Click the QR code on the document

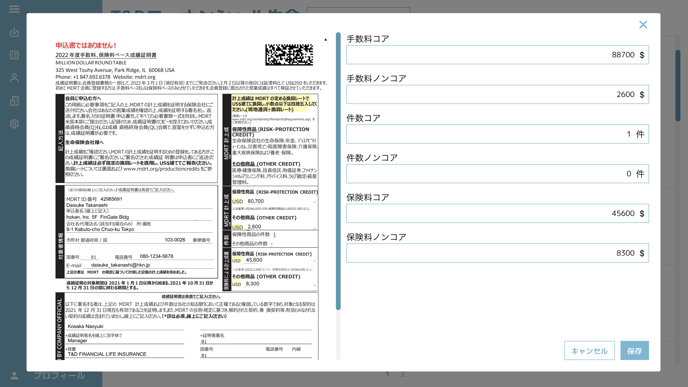click(289, 54)
